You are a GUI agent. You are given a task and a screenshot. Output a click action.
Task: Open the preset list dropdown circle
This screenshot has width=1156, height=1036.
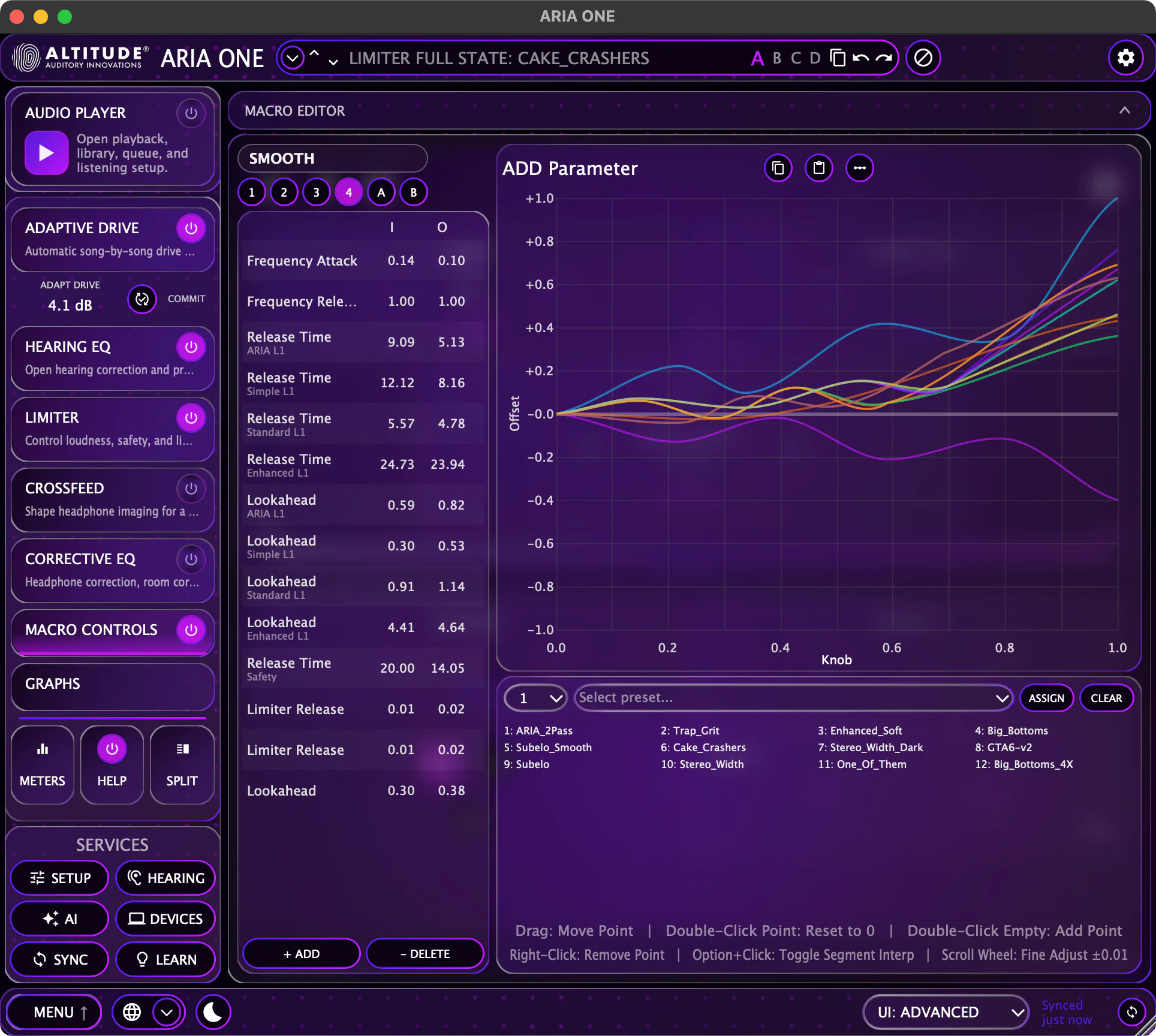293,58
